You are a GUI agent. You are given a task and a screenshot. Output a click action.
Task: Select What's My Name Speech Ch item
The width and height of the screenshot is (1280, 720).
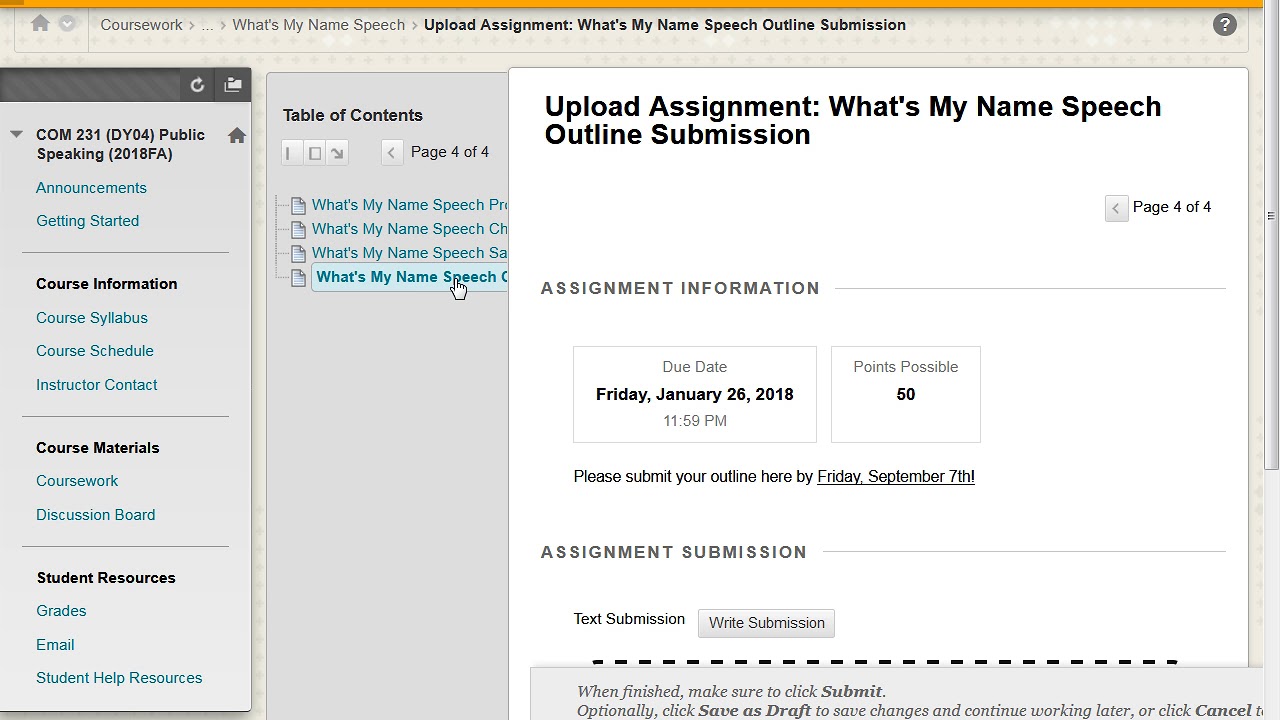point(410,229)
